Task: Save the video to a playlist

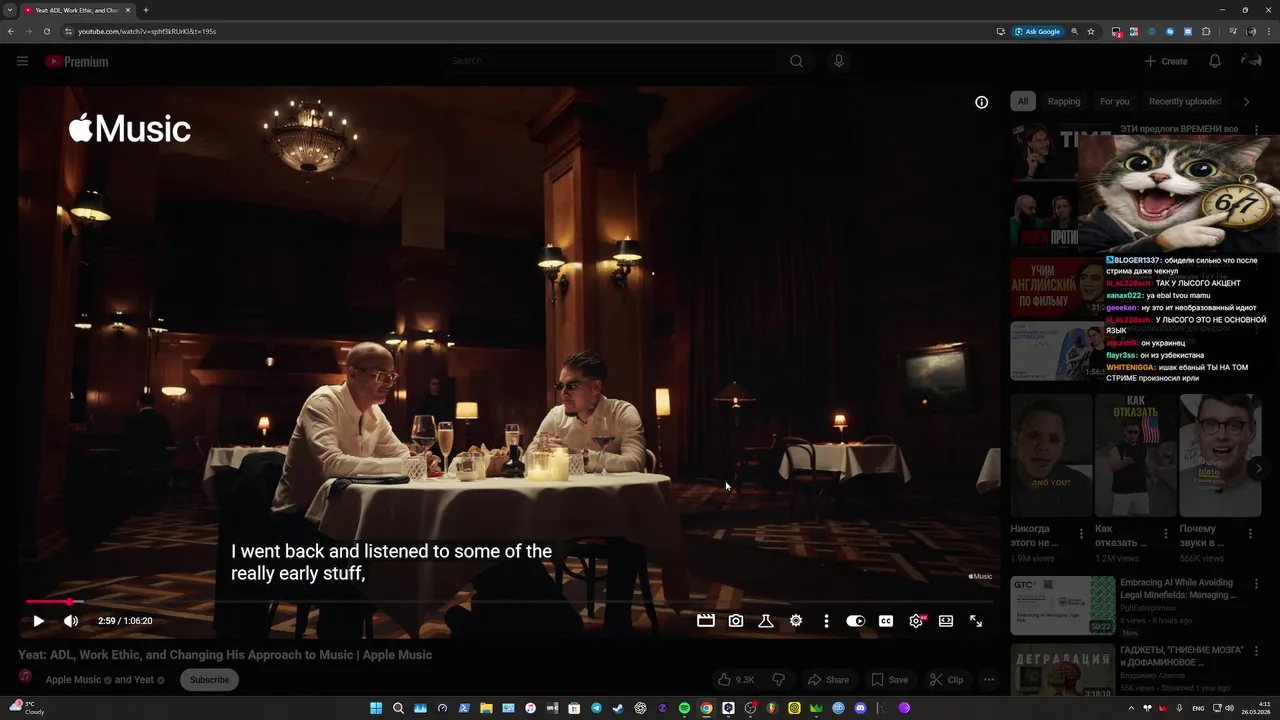Action: coord(890,680)
